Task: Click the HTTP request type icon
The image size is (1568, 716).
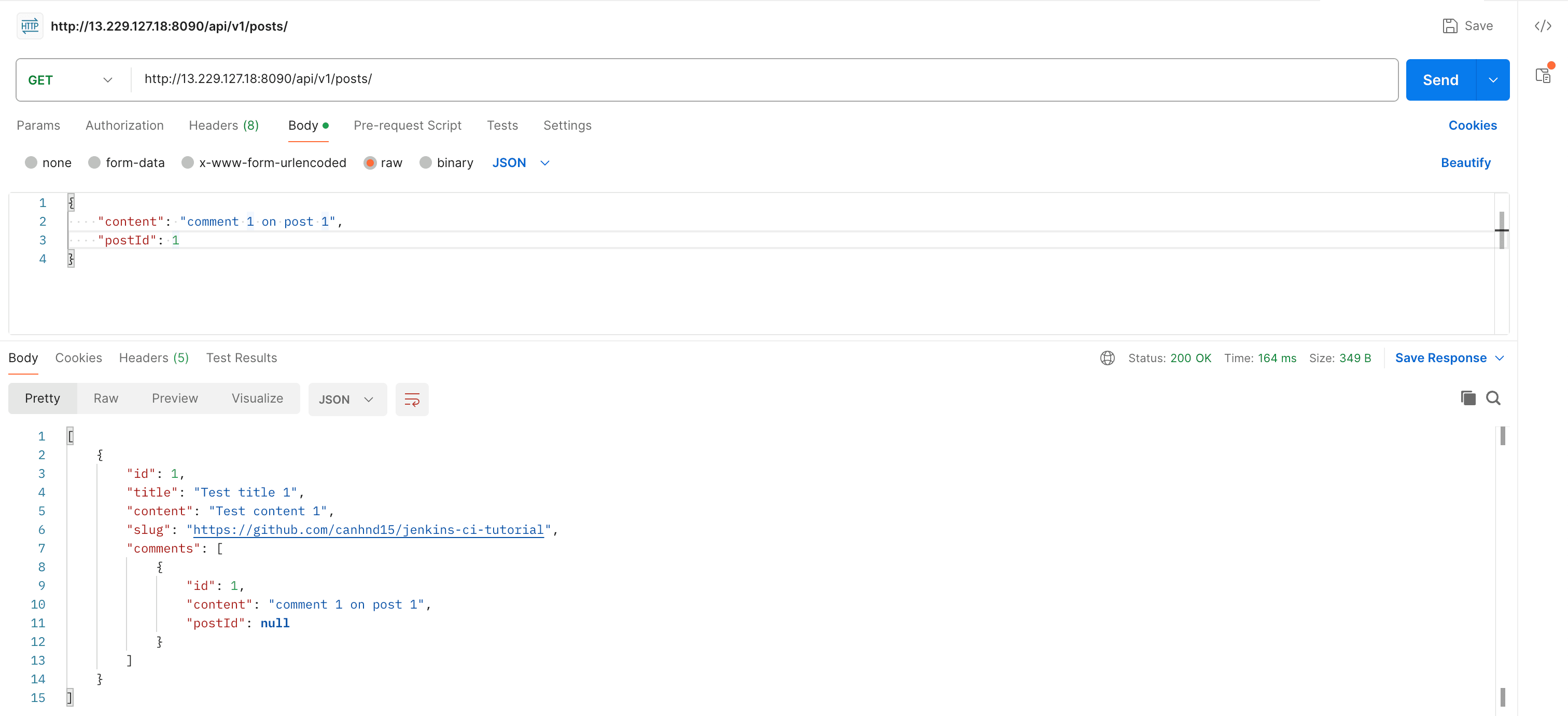Action: 30,26
